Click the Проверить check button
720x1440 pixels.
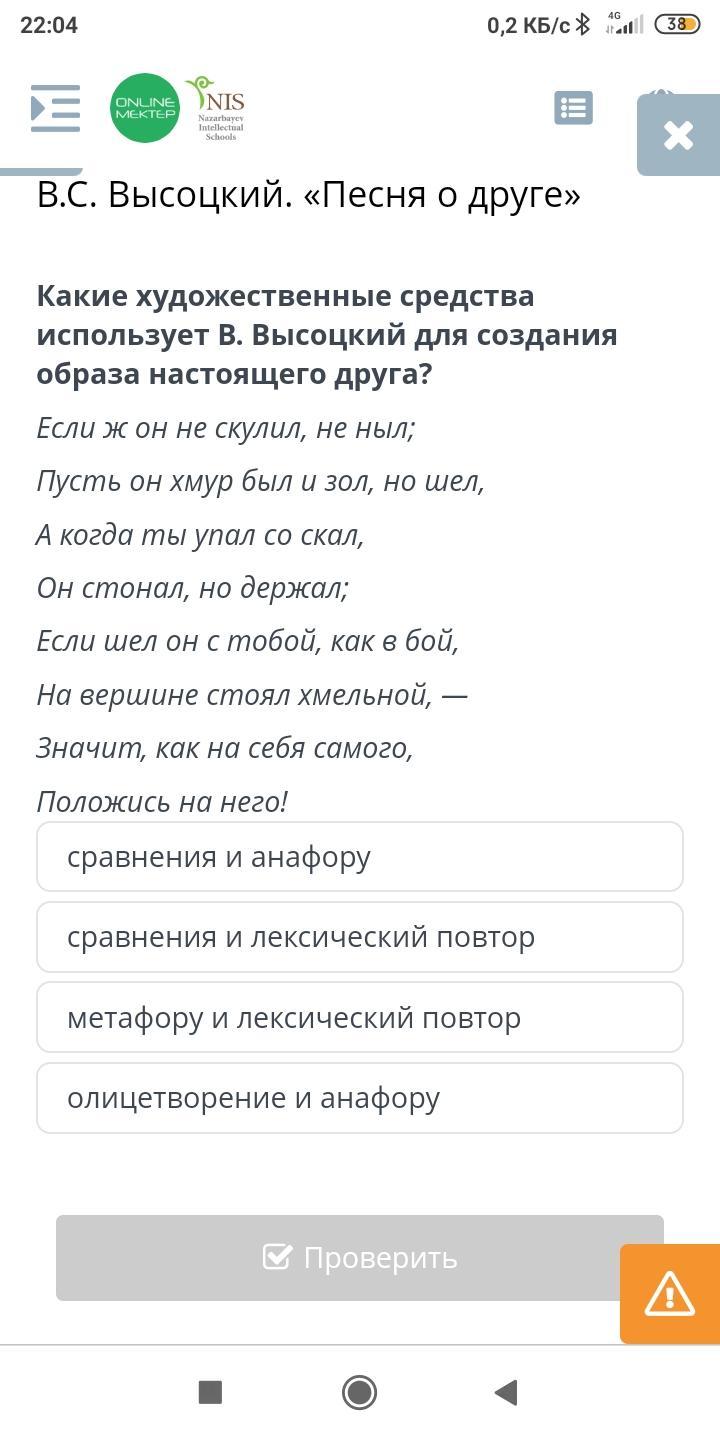coord(360,1258)
